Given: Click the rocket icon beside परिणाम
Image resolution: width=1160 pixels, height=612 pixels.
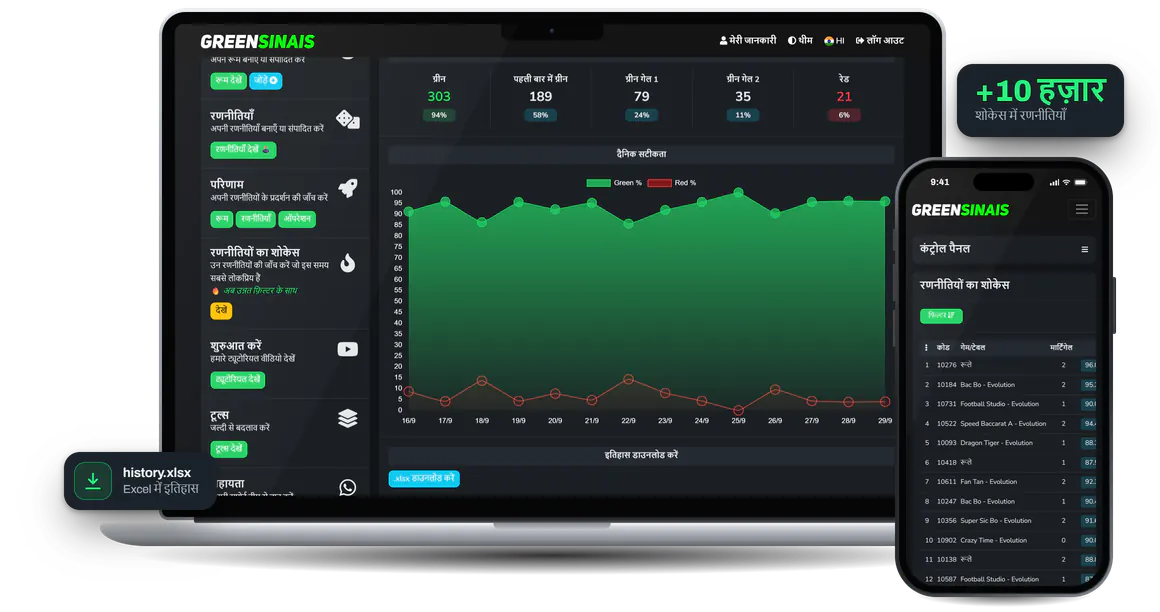Looking at the screenshot, I should pos(348,188).
